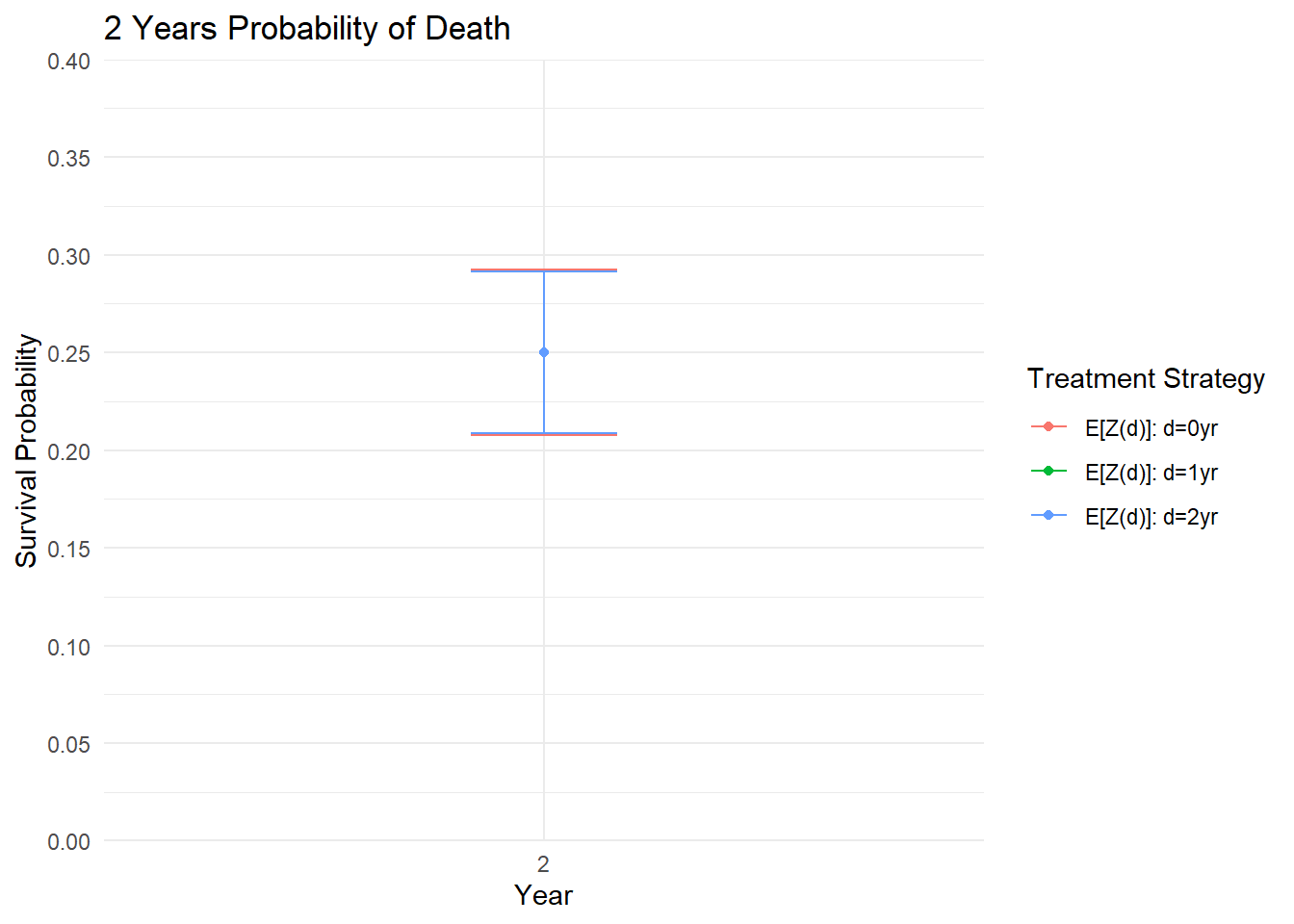Select the E[Z(d)]: d=1yr legend label
Screen dimensions: 1294x924
1151,473
